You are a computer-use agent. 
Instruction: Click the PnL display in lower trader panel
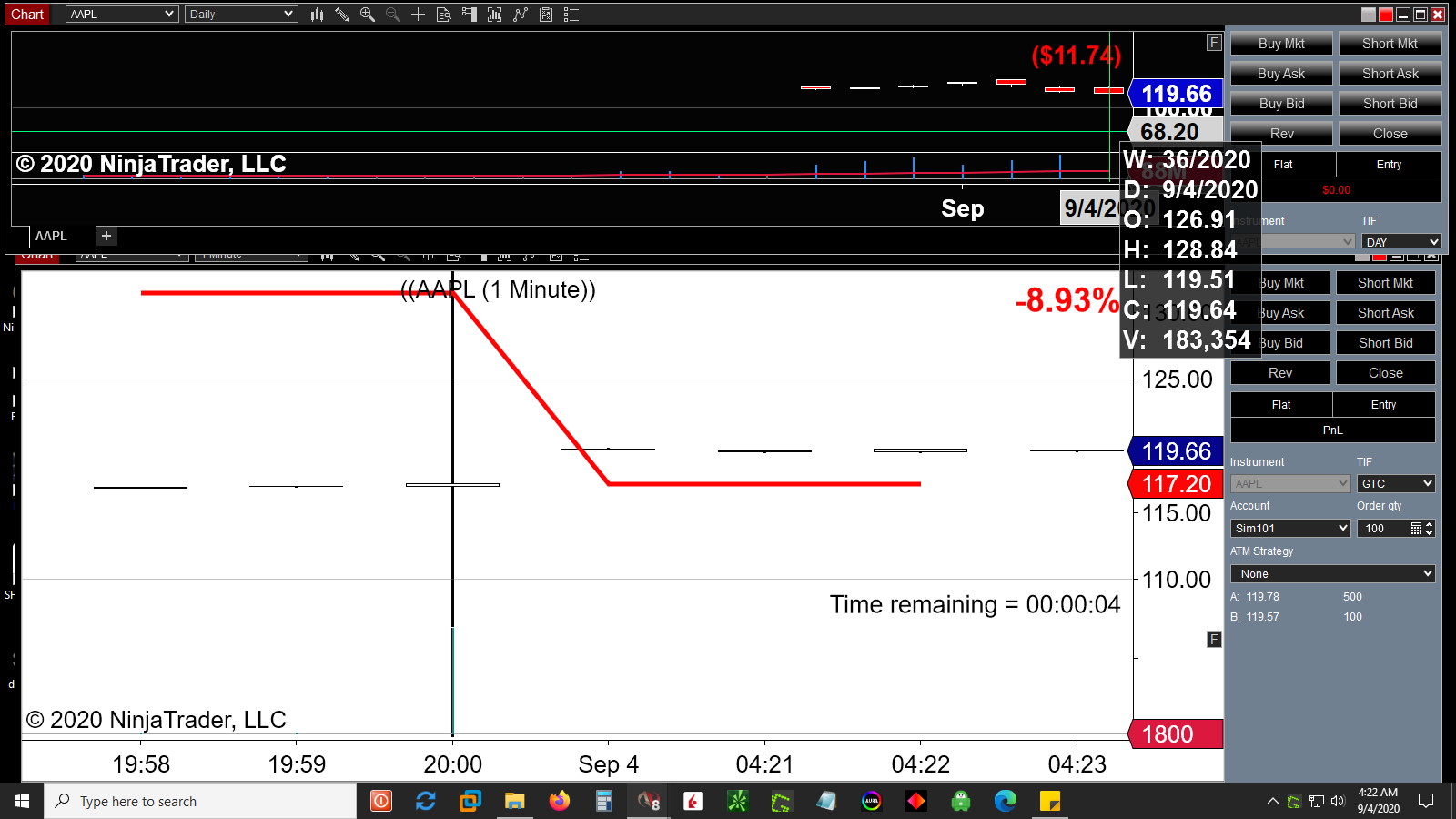click(1333, 430)
